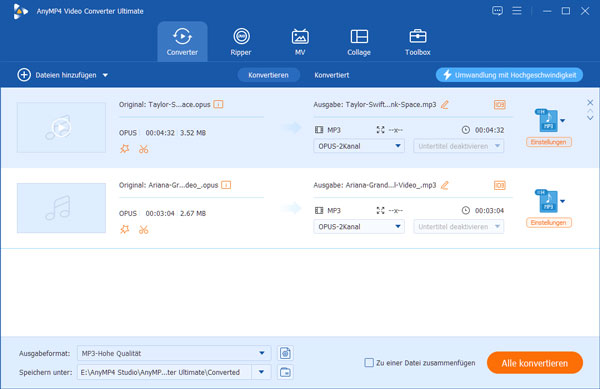Open ID3 tag editor for Ariana output

coord(500,185)
